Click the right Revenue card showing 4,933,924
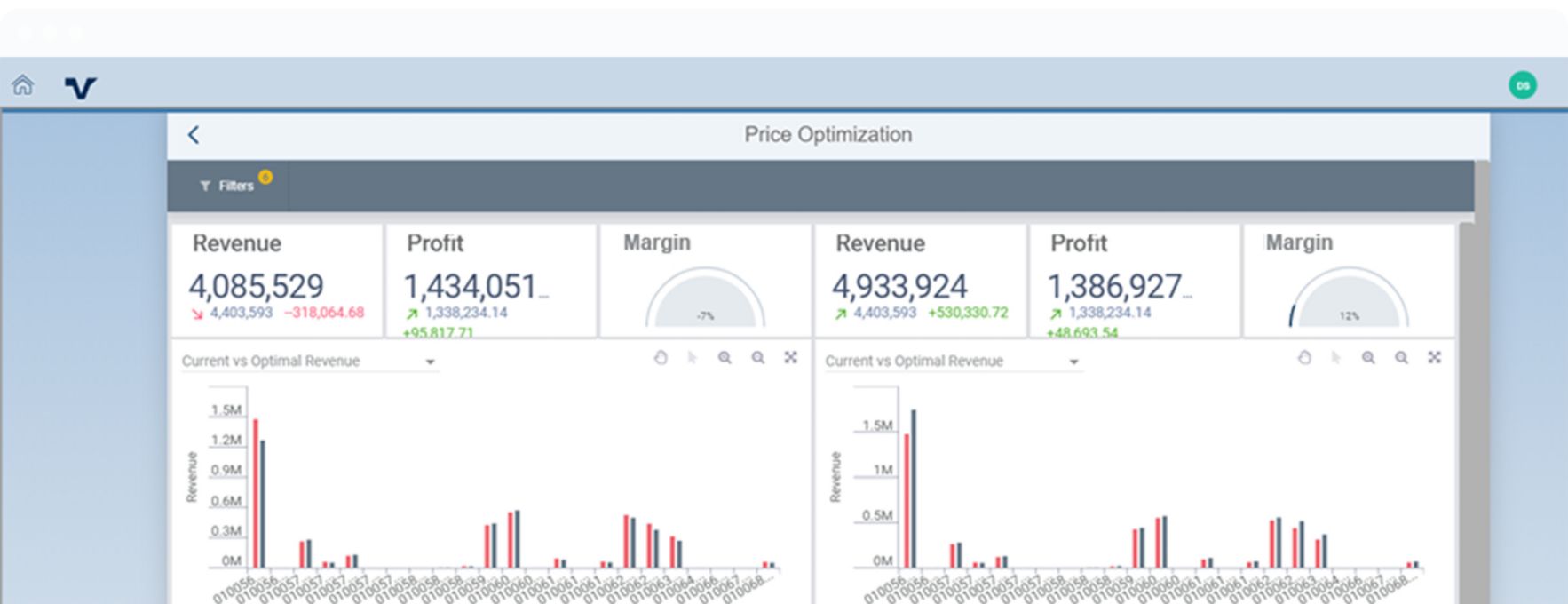Viewport: 1568px width, 604px height. point(920,281)
